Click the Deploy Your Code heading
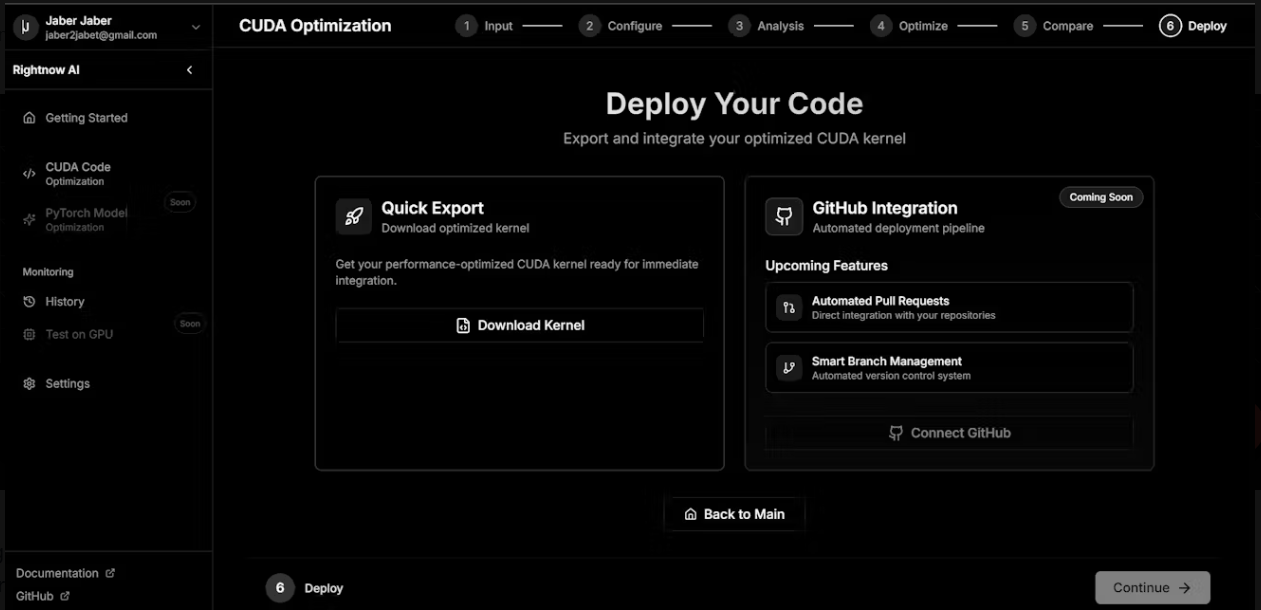The height and width of the screenshot is (610, 1261). coord(734,104)
